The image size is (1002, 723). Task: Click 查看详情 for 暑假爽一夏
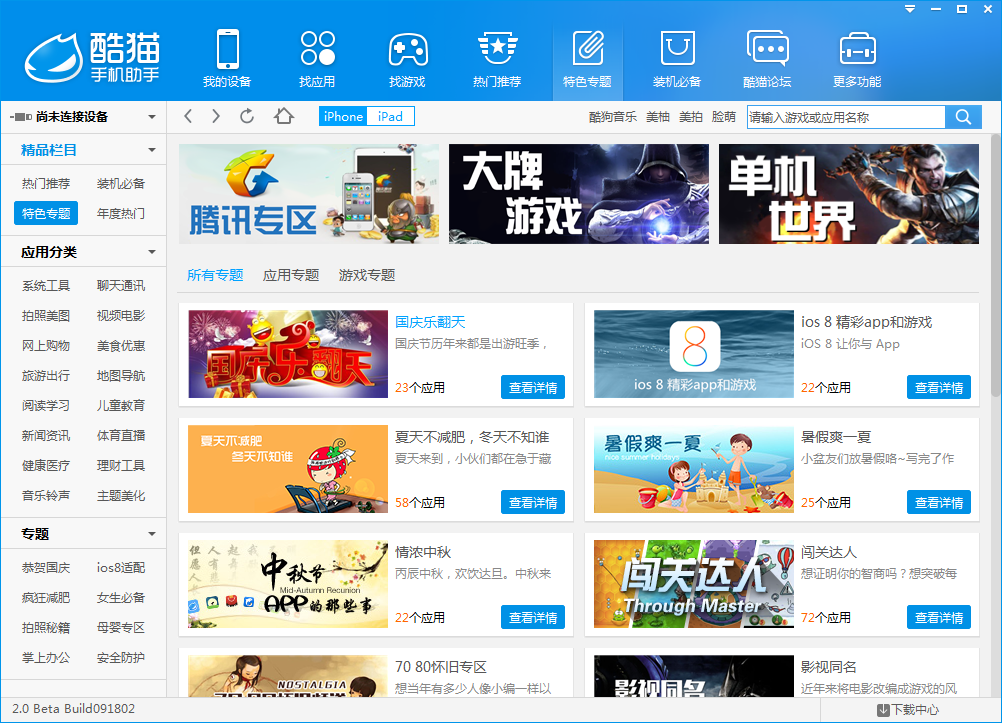pyautogui.click(x=939, y=502)
